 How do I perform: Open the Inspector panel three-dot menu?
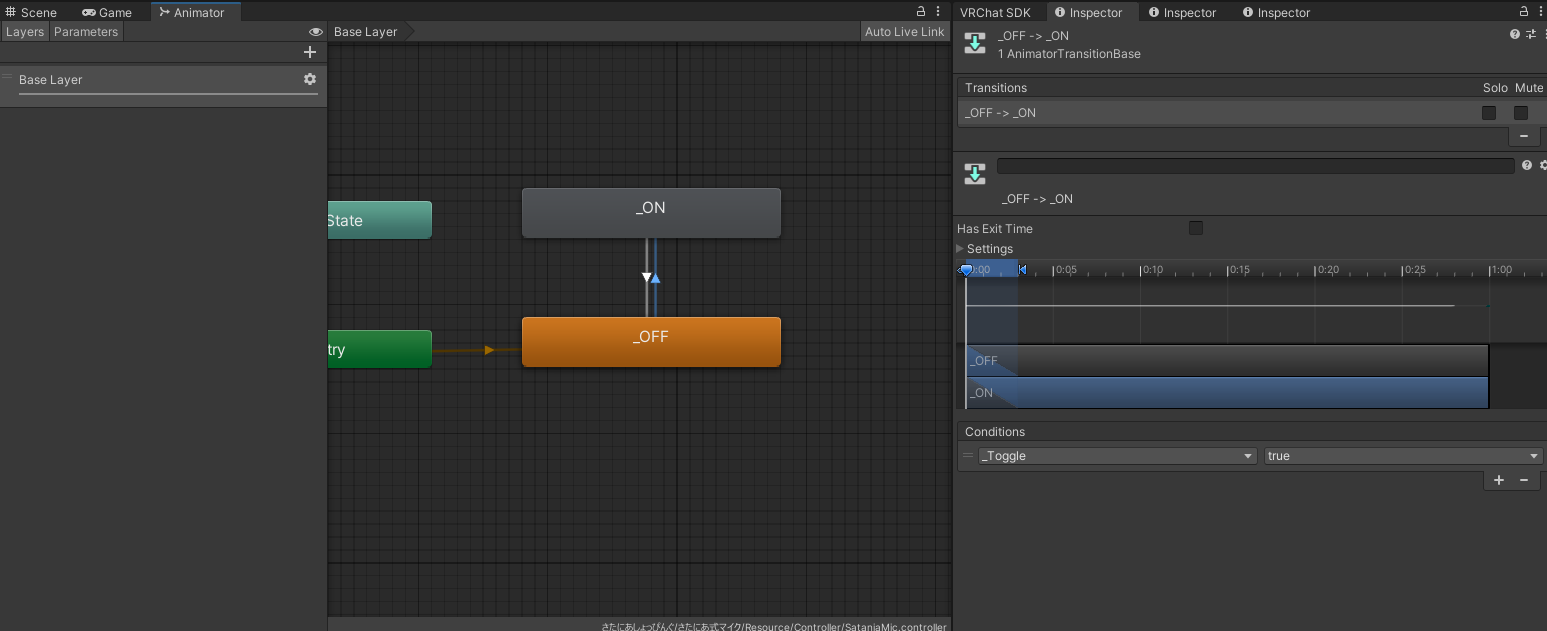[x=1540, y=12]
